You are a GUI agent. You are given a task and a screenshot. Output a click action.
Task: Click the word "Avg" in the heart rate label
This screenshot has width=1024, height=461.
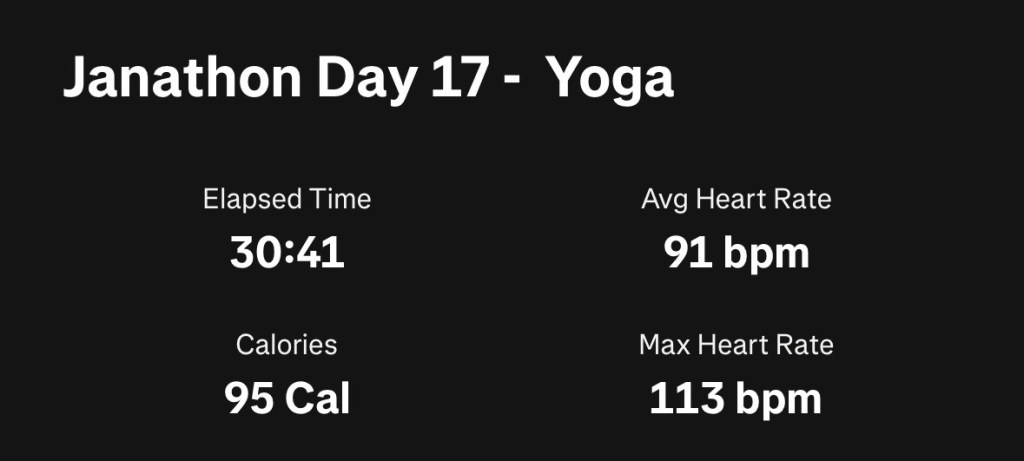point(661,199)
